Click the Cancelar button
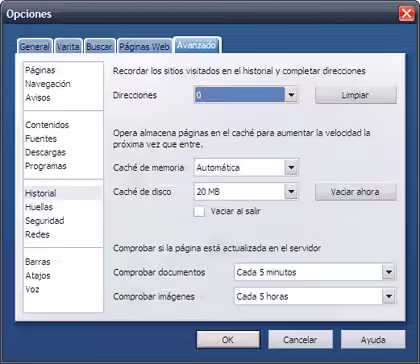 [300, 340]
